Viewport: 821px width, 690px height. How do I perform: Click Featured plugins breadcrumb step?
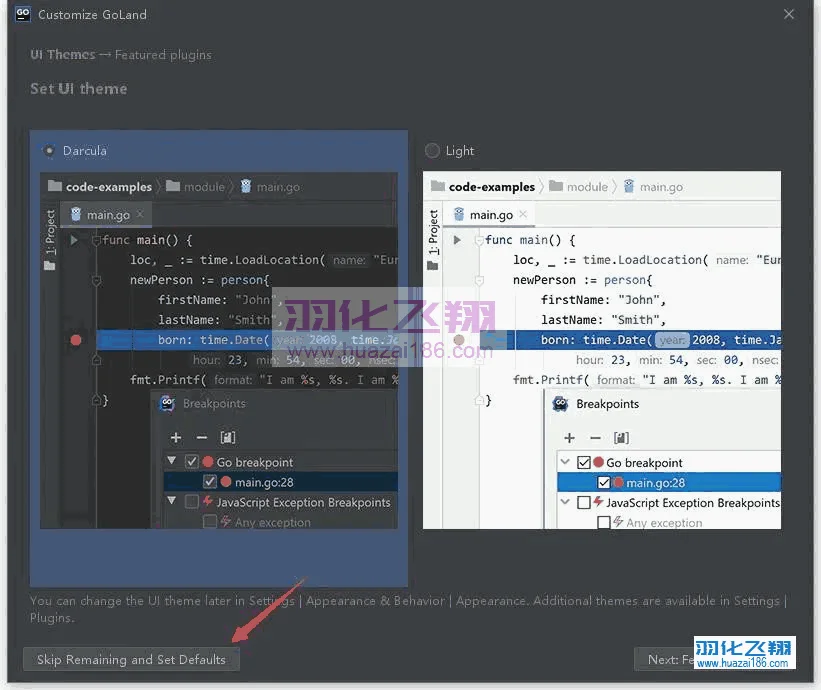(x=163, y=54)
